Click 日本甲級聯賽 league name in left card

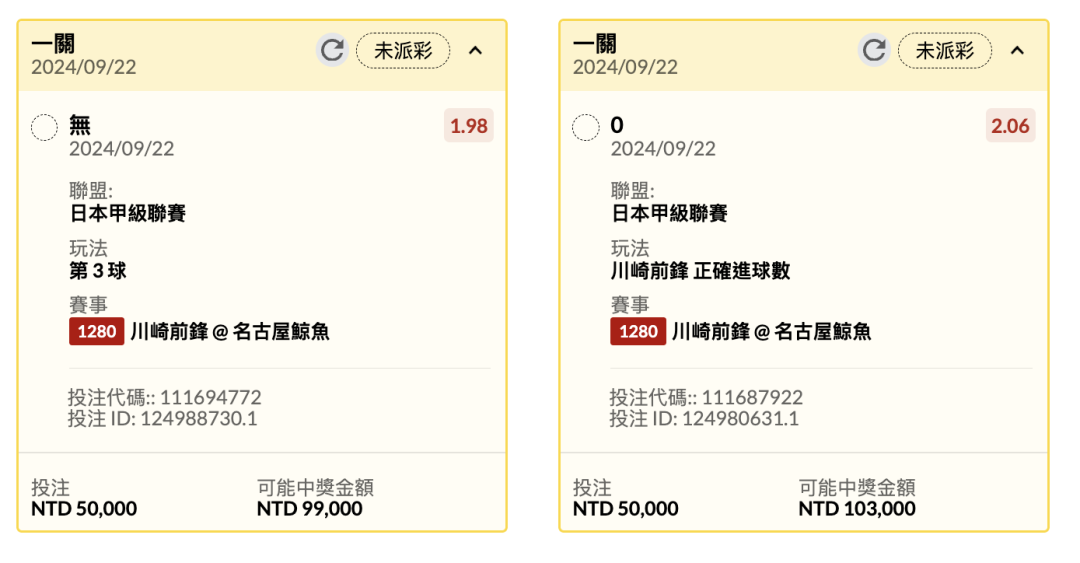(128, 213)
